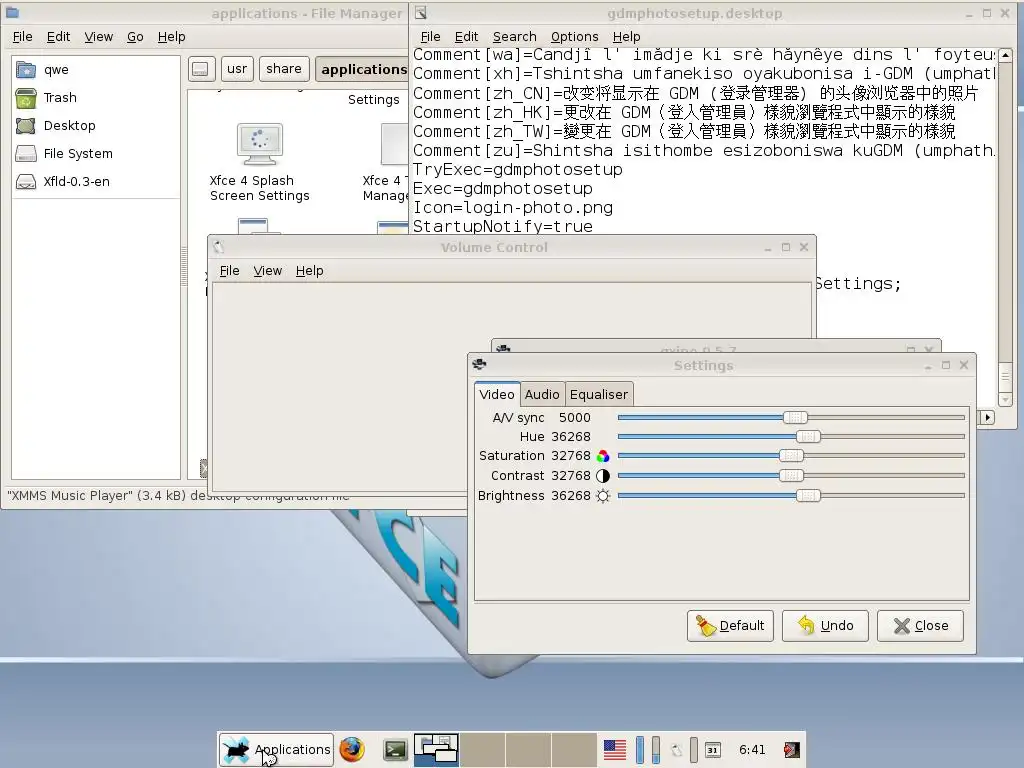This screenshot has width=1024, height=768.
Task: Click the text editor horizontal scroll-right arrow
Action: pos(987,417)
